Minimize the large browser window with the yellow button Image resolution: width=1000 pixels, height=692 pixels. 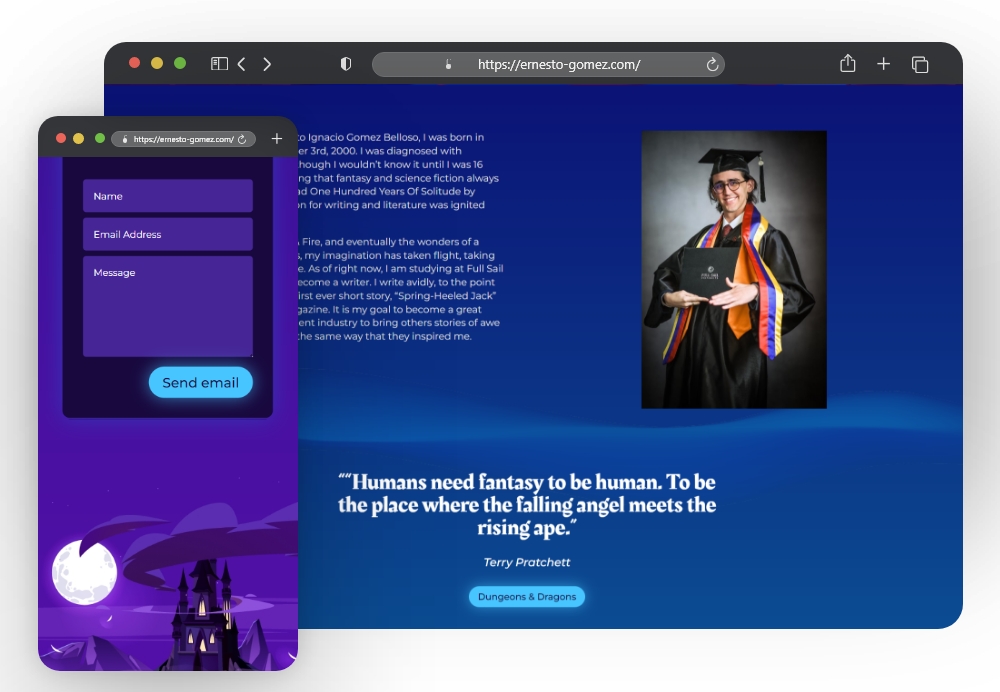pyautogui.click(x=157, y=63)
